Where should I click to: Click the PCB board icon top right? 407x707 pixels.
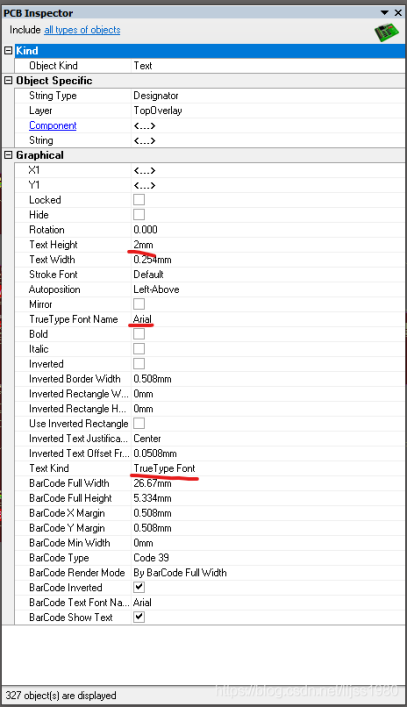coord(387,32)
